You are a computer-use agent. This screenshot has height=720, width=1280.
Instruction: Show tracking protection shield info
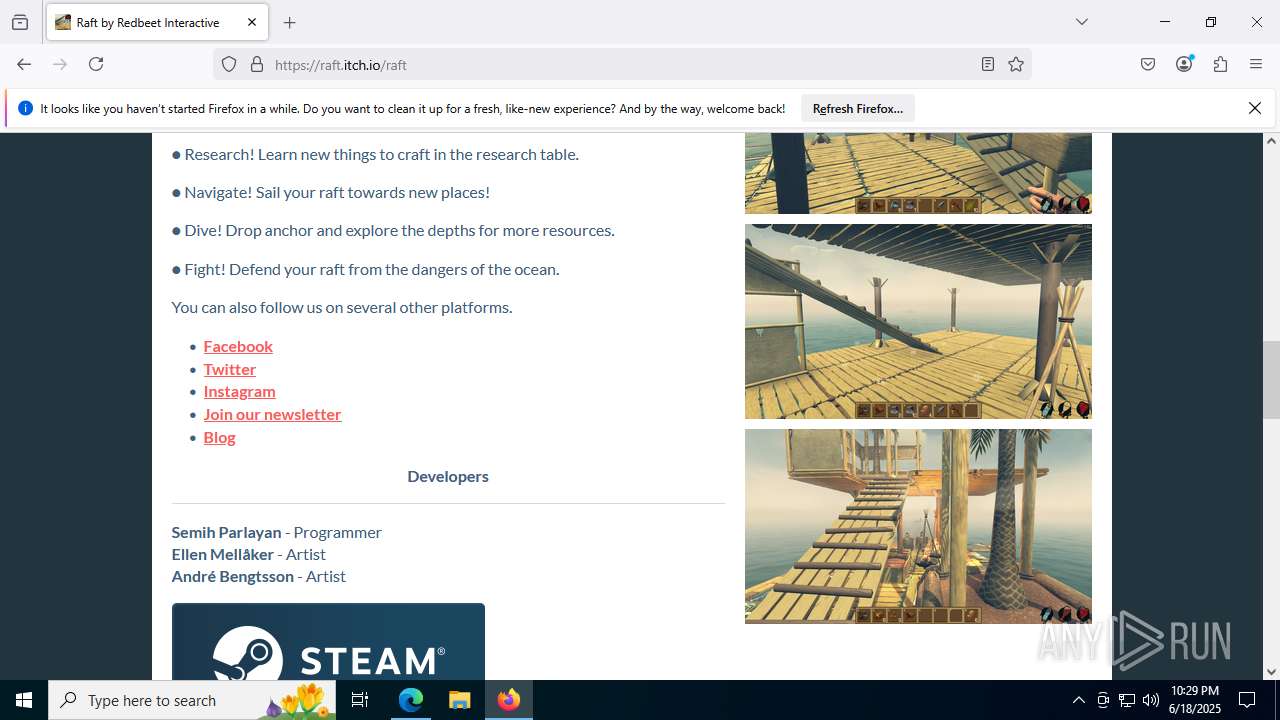pos(229,64)
